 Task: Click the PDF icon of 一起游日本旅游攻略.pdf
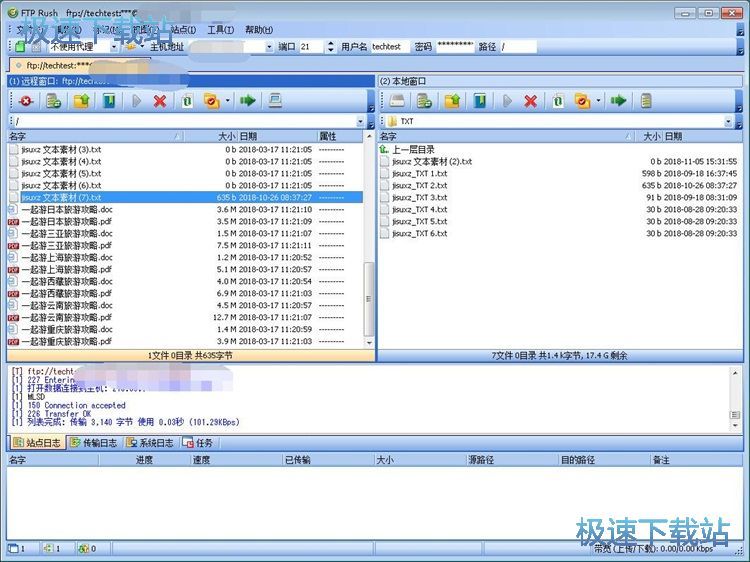pos(13,222)
